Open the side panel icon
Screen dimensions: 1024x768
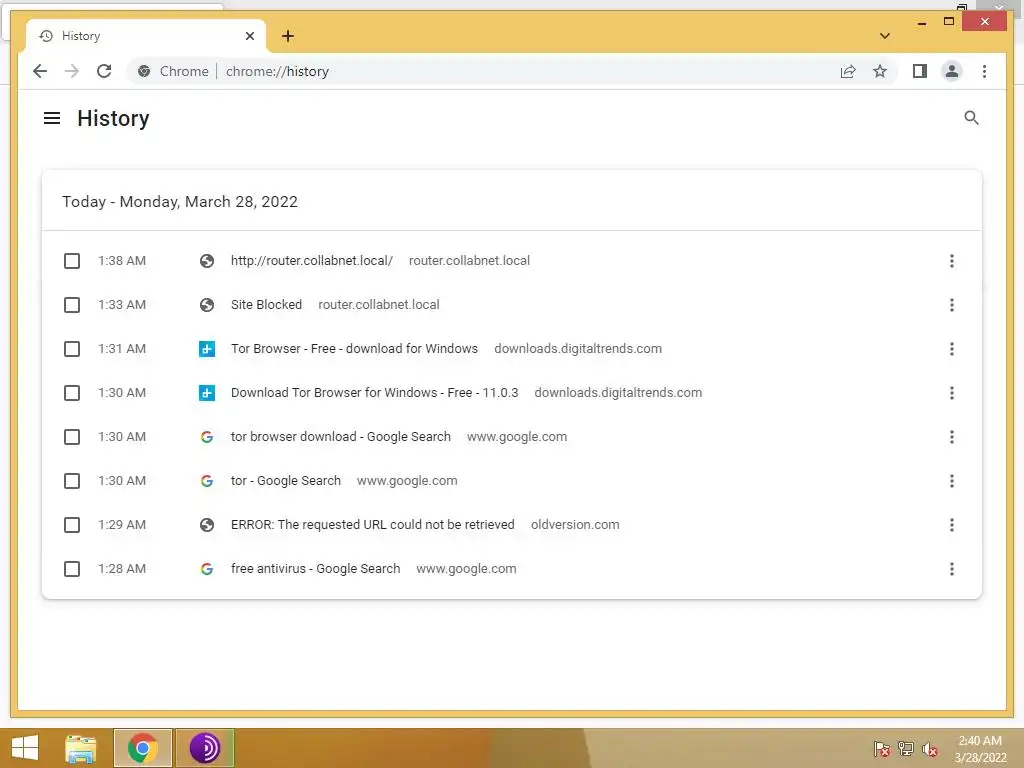coord(920,71)
